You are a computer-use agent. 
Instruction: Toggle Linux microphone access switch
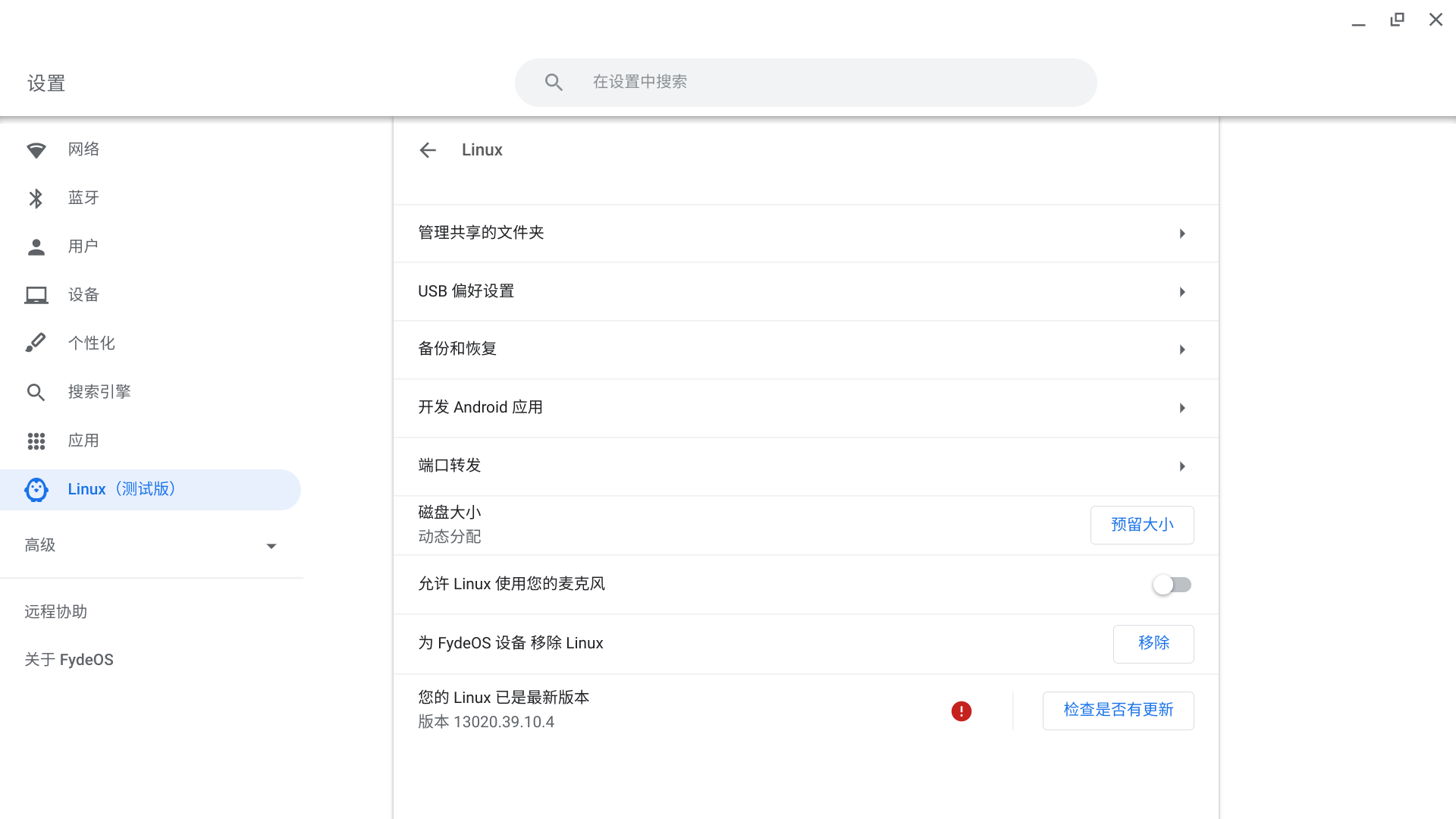(1172, 585)
